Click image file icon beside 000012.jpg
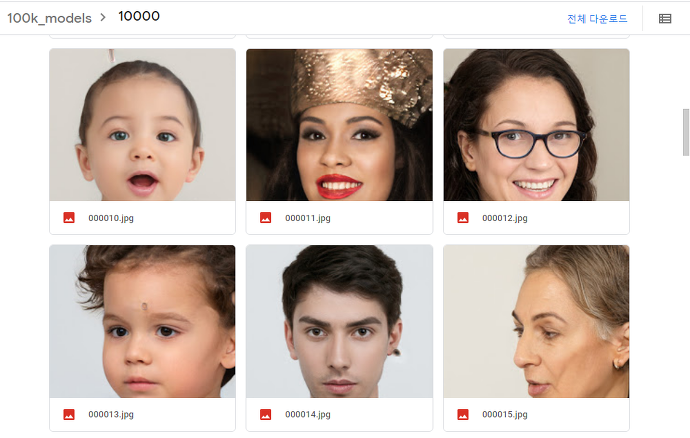690x438 pixels. pyautogui.click(x=462, y=218)
